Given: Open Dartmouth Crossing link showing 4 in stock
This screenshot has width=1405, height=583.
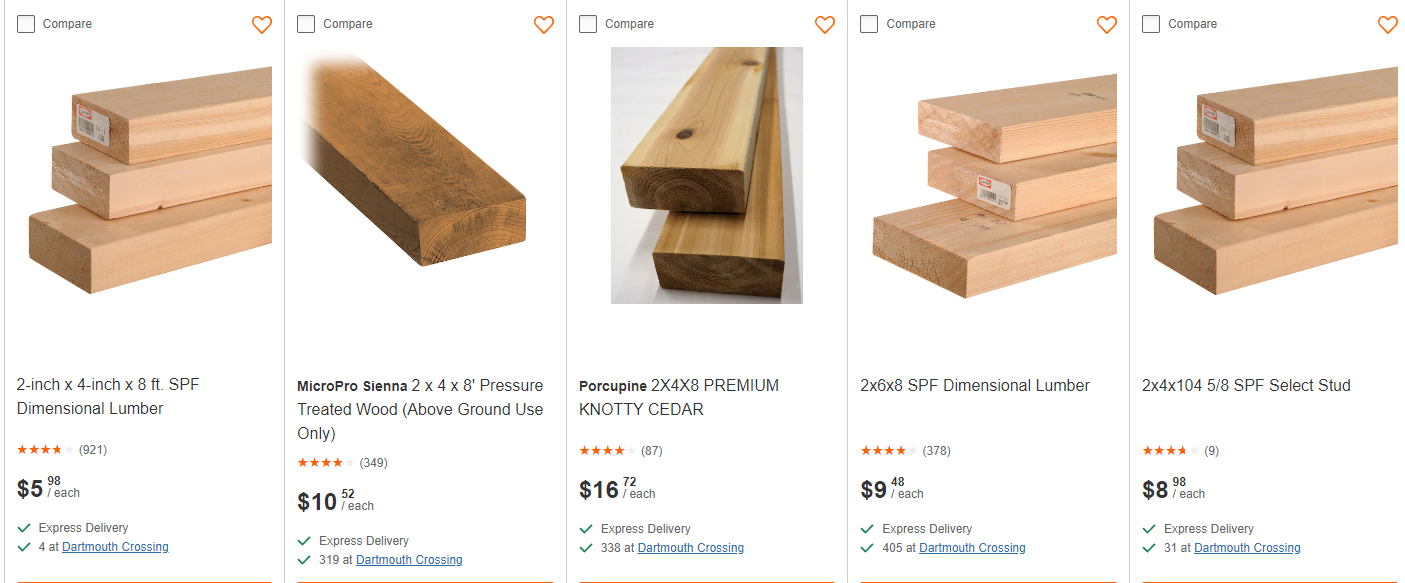Looking at the screenshot, I should (115, 547).
